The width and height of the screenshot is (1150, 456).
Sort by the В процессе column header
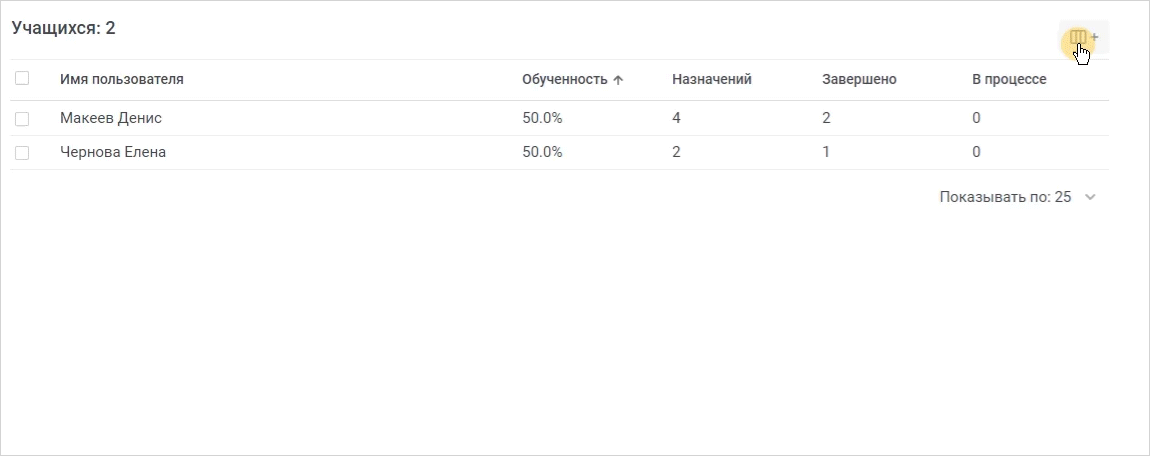point(1009,79)
